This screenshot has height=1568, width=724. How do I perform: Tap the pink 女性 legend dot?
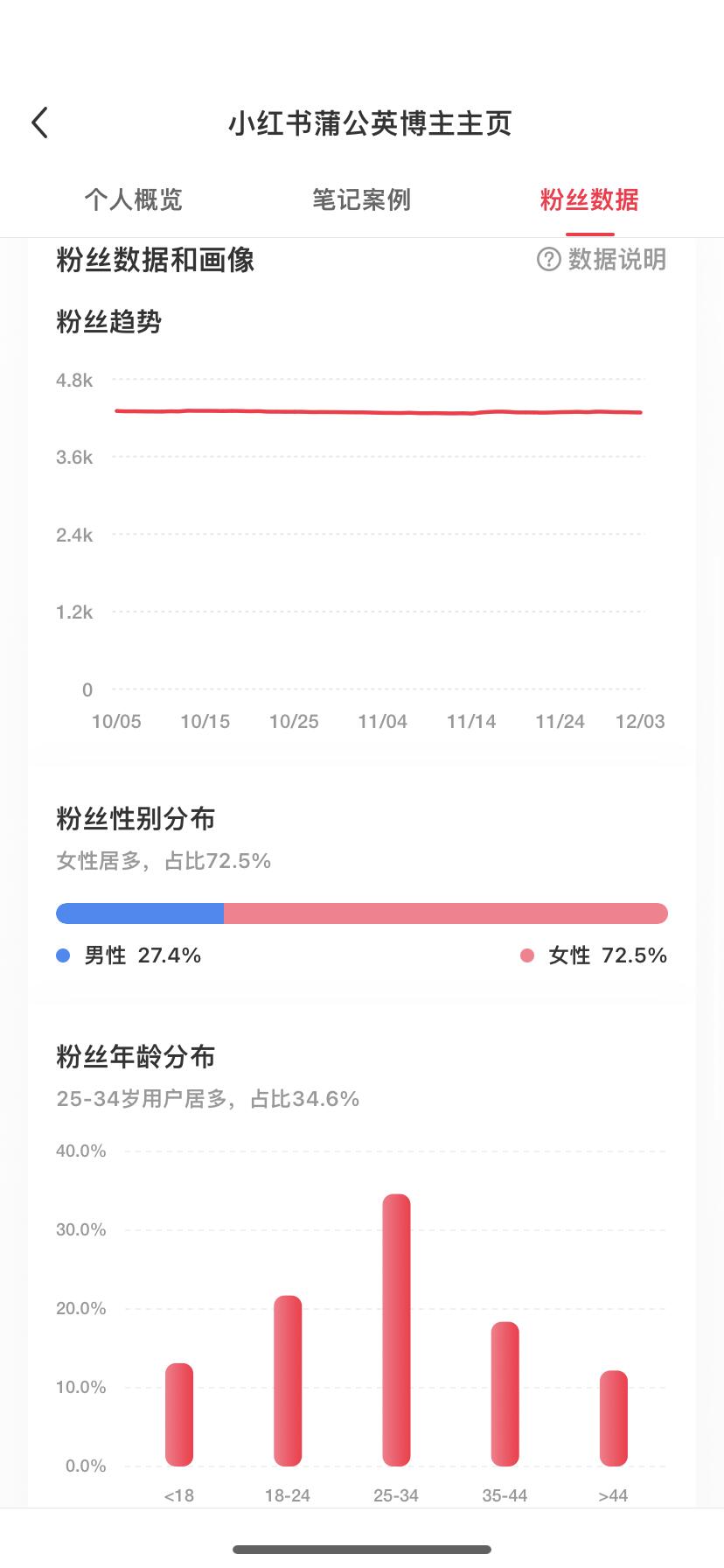point(527,955)
